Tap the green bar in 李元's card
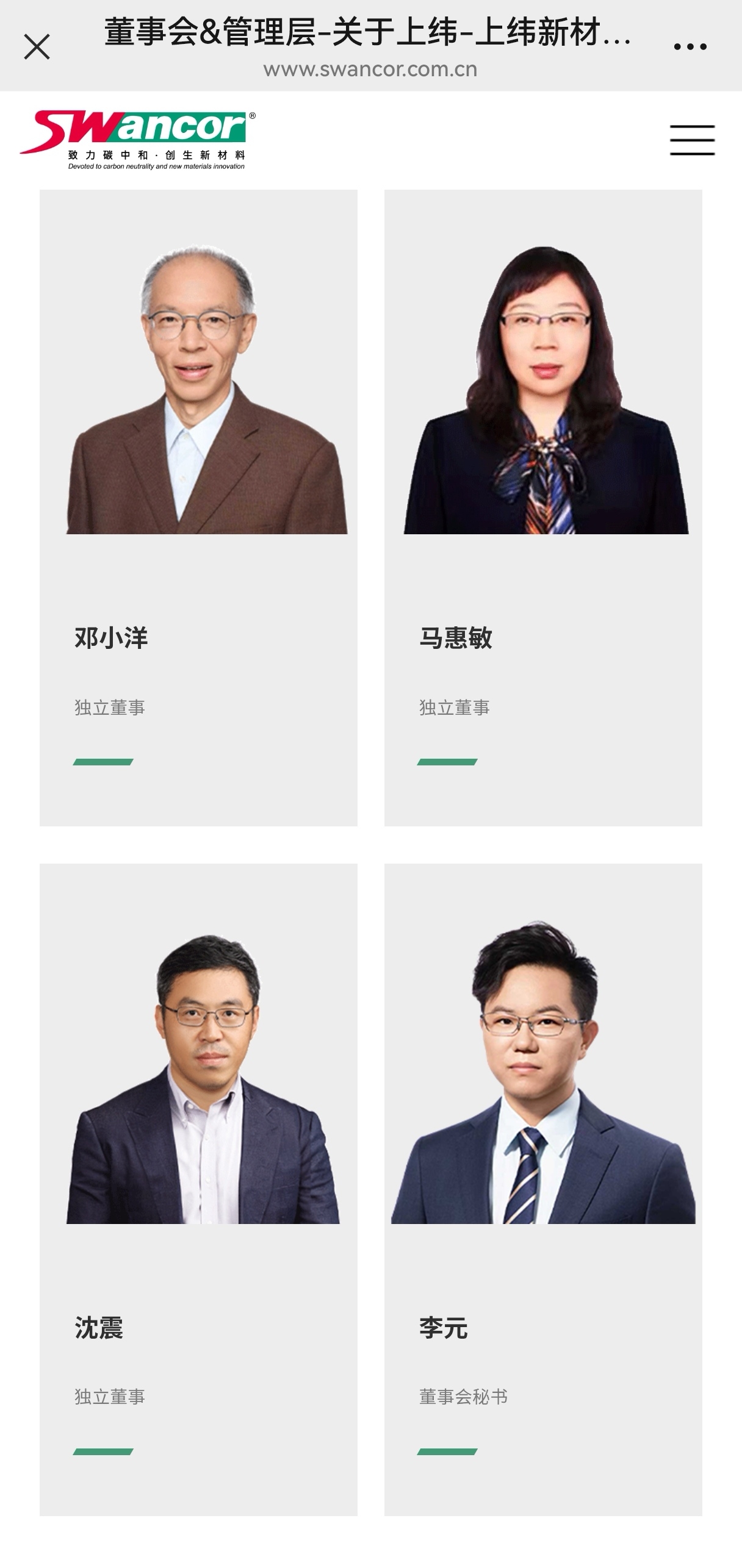This screenshot has height=1568, width=742. coord(447,1452)
